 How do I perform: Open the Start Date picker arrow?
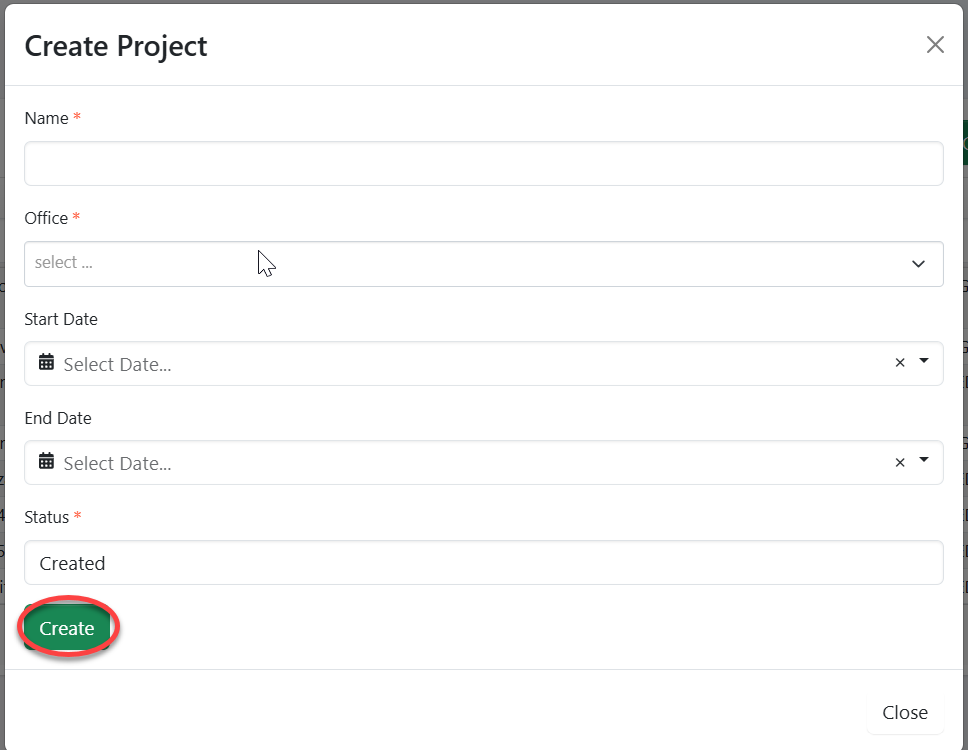[x=924, y=361]
